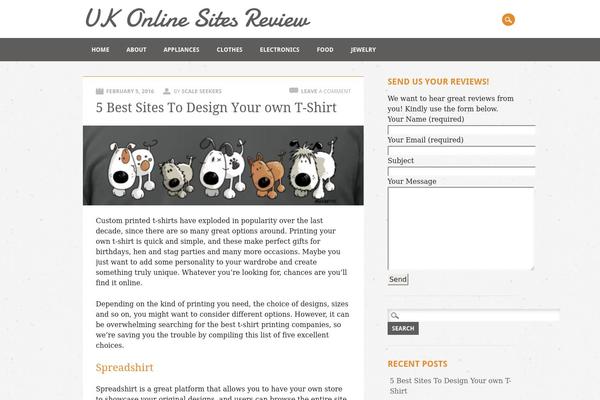Viewport: 600px width, 400px height.
Task: Open the Home menu item
Action: [x=100, y=50]
